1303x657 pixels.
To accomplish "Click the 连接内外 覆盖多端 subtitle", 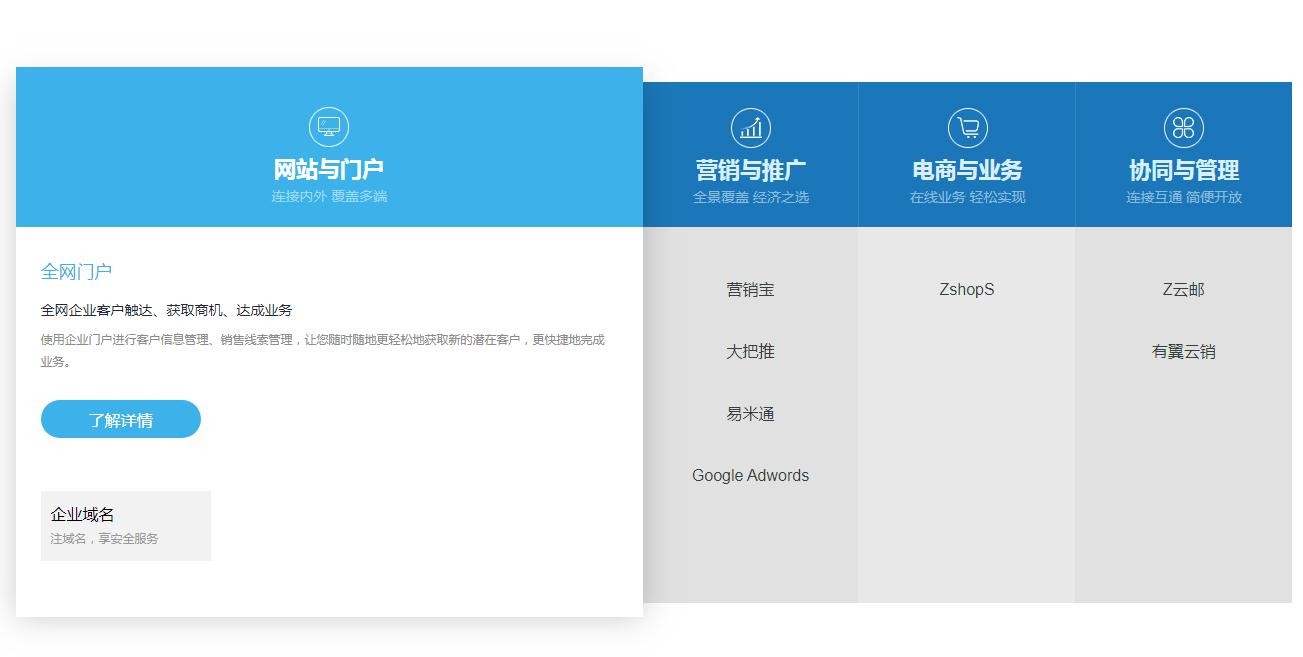I will click(328, 196).
